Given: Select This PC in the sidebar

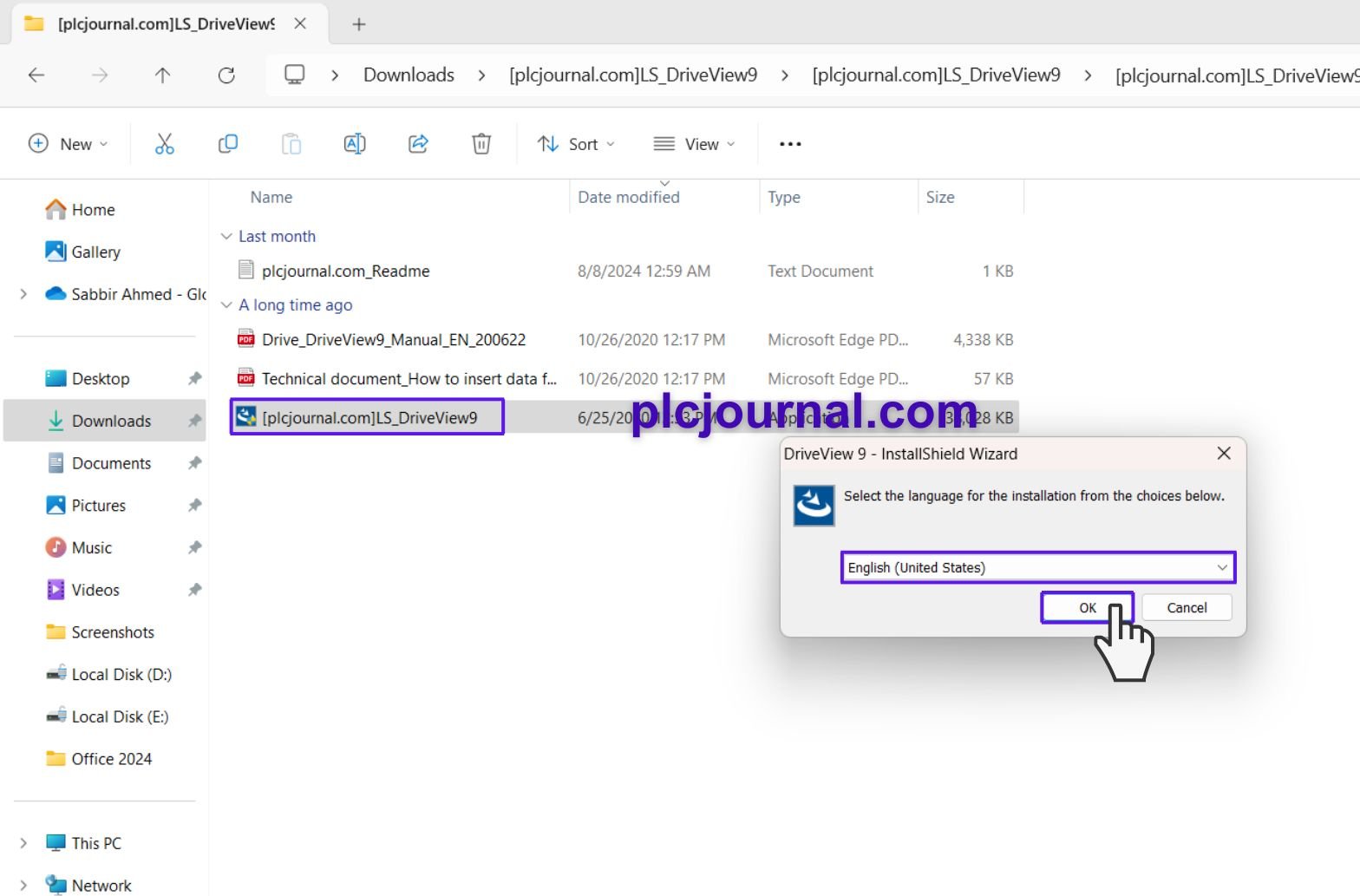Looking at the screenshot, I should click(x=83, y=843).
